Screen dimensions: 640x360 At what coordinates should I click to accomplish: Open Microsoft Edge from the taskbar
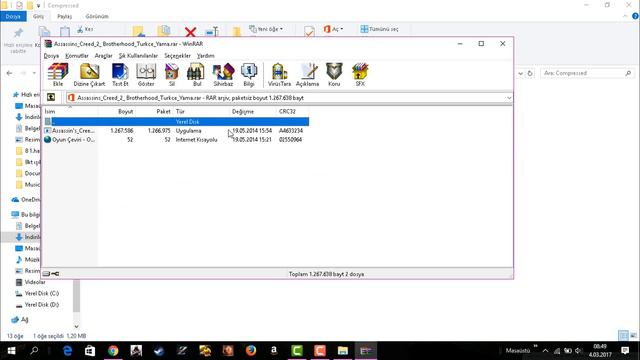pos(68,351)
